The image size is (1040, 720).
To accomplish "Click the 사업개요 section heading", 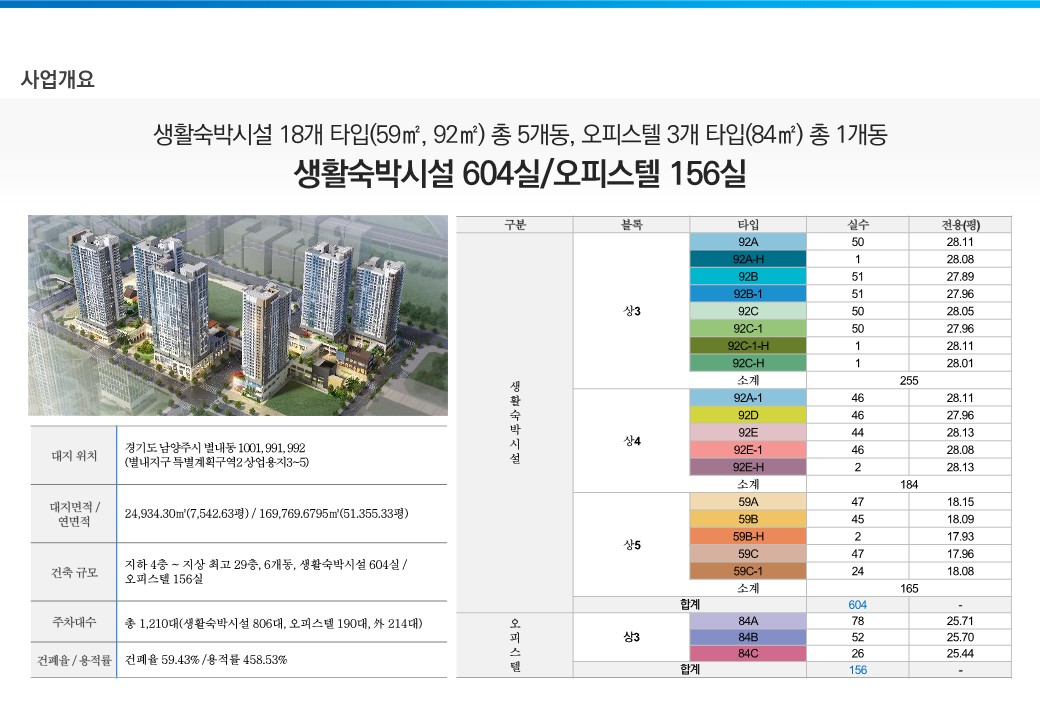I will point(57,80).
